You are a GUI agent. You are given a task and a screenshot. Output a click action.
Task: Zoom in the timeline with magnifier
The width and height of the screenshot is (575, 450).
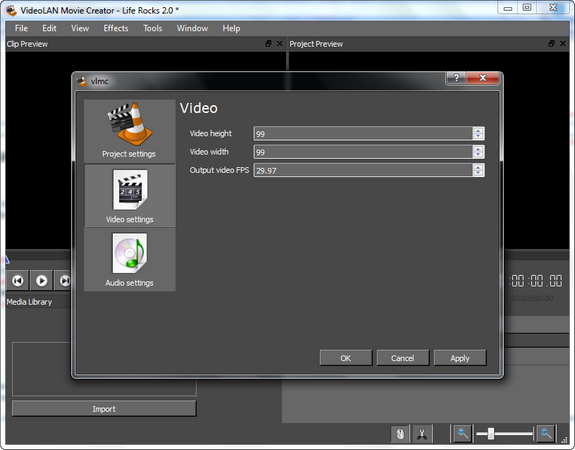click(546, 434)
